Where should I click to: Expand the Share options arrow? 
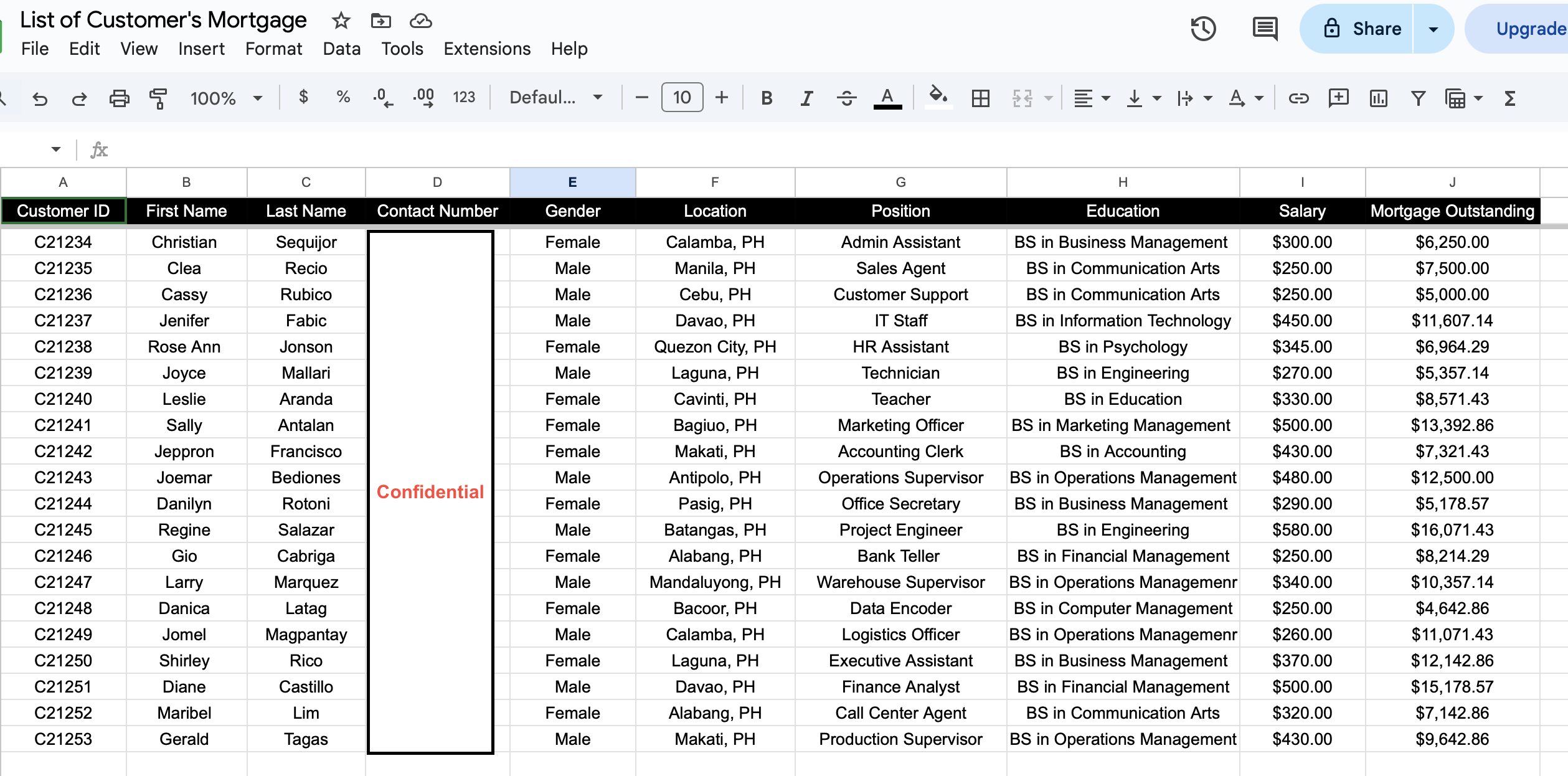(x=1433, y=29)
